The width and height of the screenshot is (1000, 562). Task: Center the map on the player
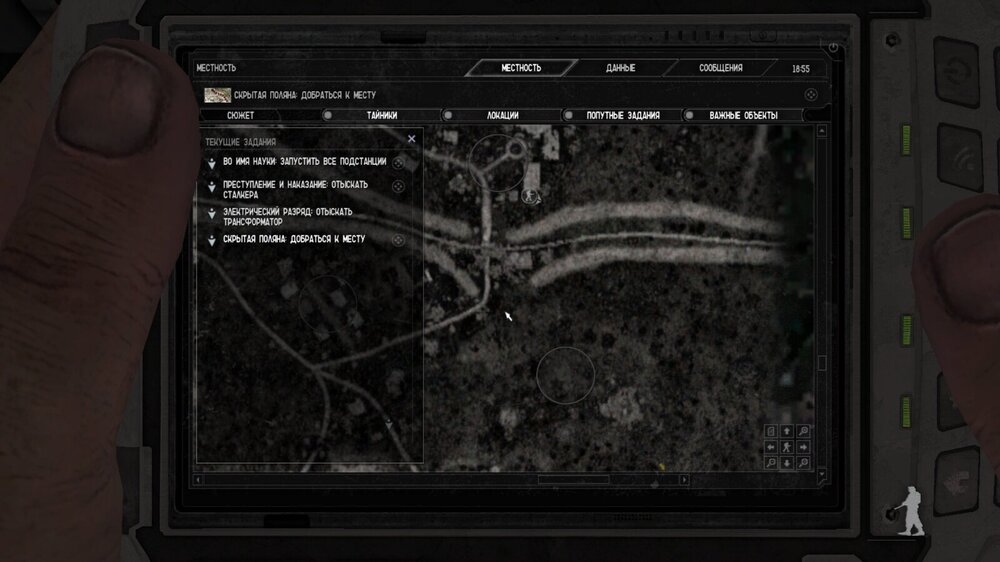[x=787, y=447]
